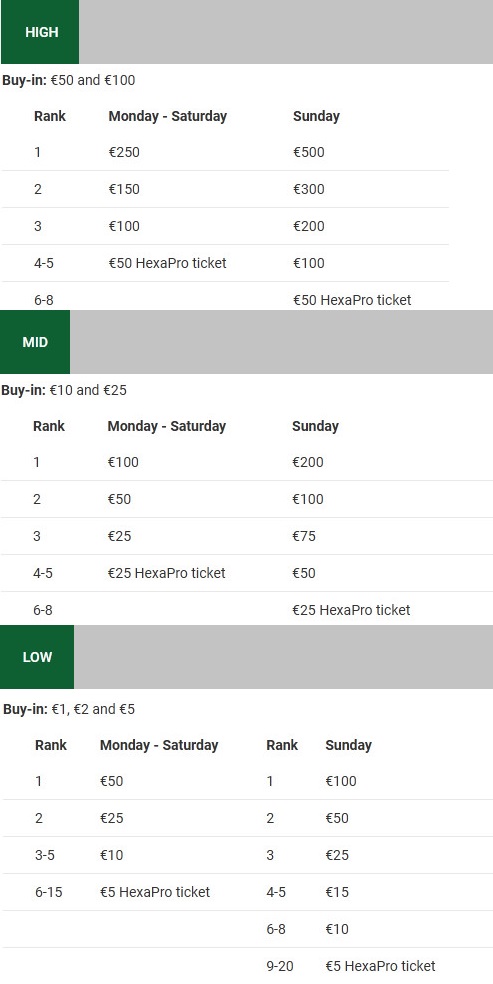
Task: Click the €300 Sunday prize for rank 2
Action: click(309, 189)
